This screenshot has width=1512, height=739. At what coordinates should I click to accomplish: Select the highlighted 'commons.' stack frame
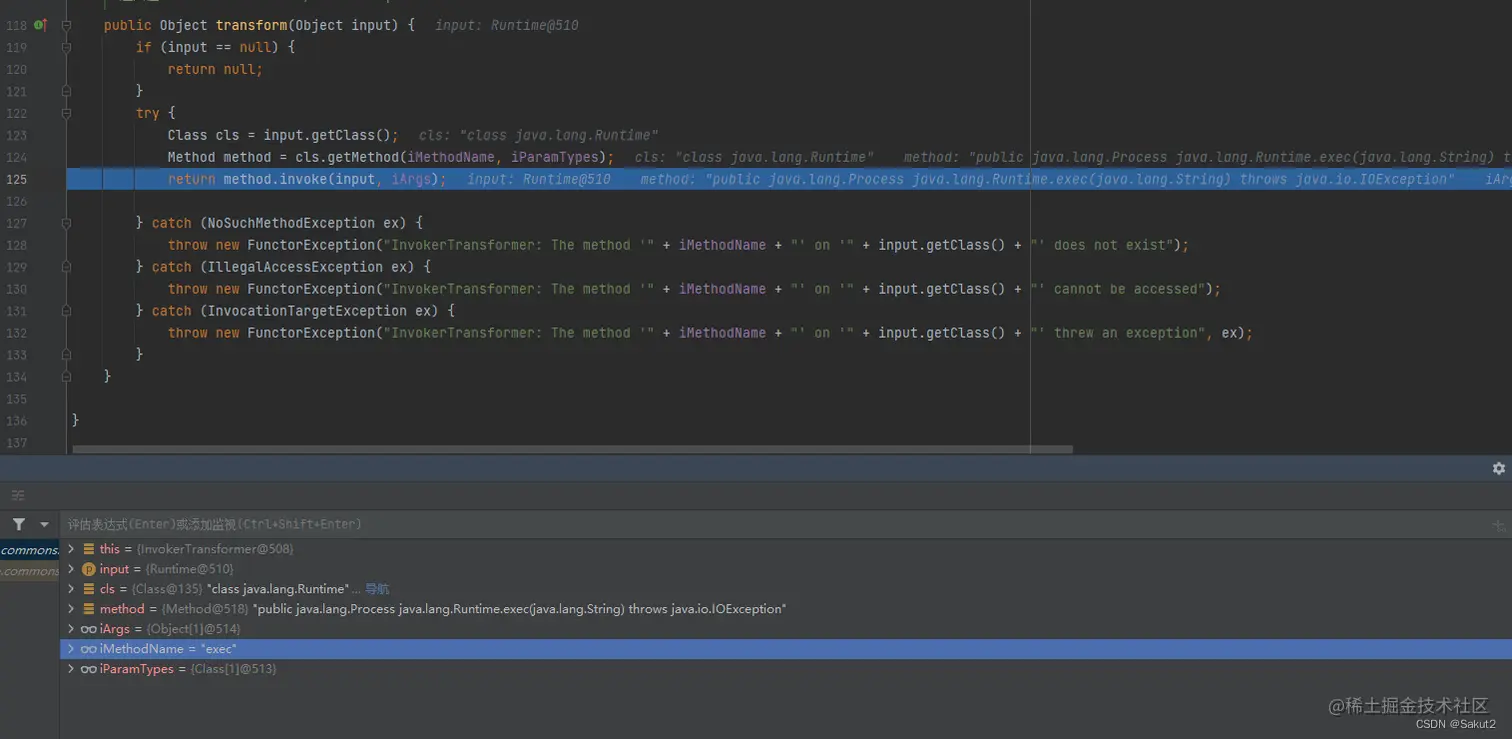[30, 550]
